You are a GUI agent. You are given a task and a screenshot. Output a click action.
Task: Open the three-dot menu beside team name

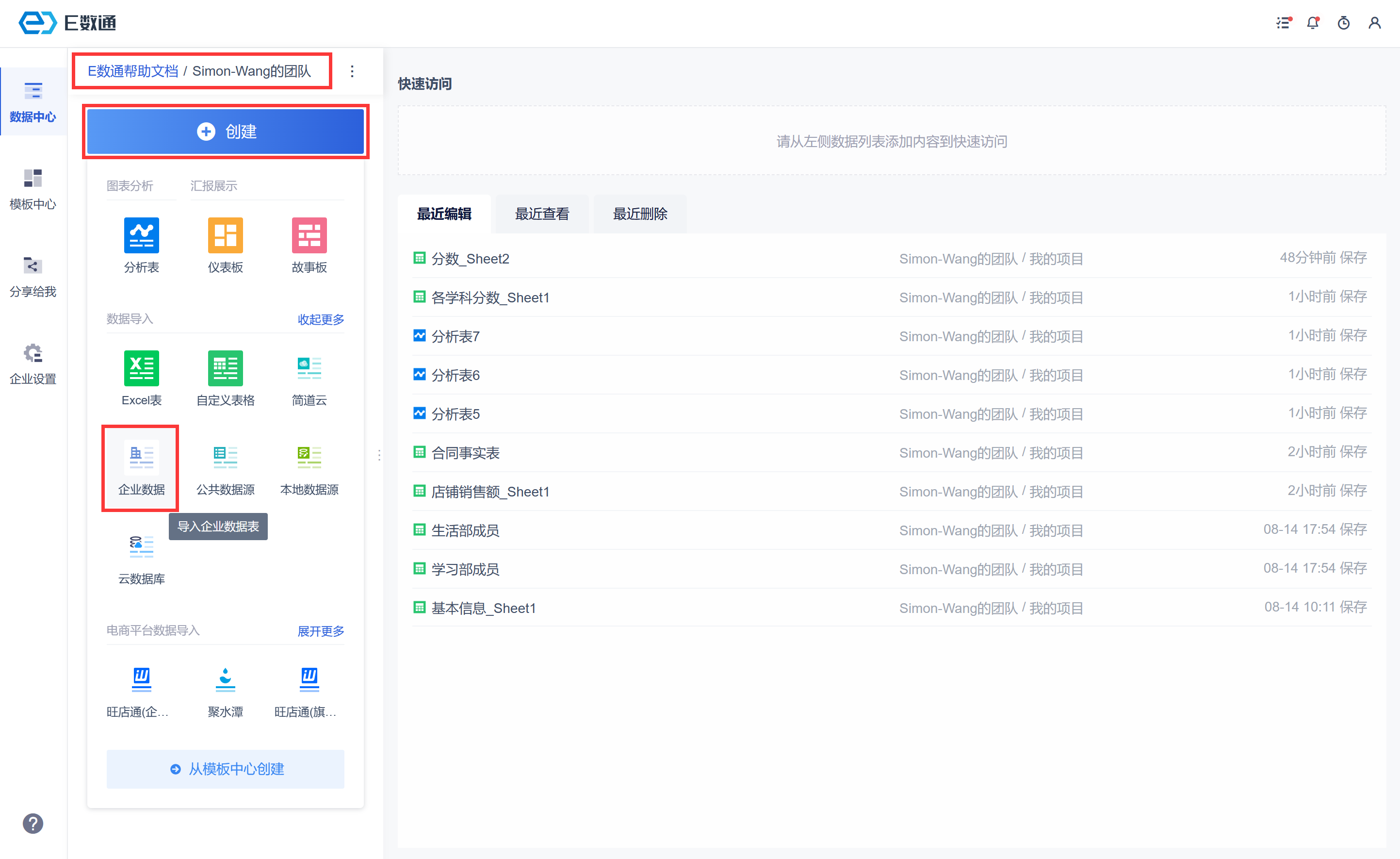(352, 71)
